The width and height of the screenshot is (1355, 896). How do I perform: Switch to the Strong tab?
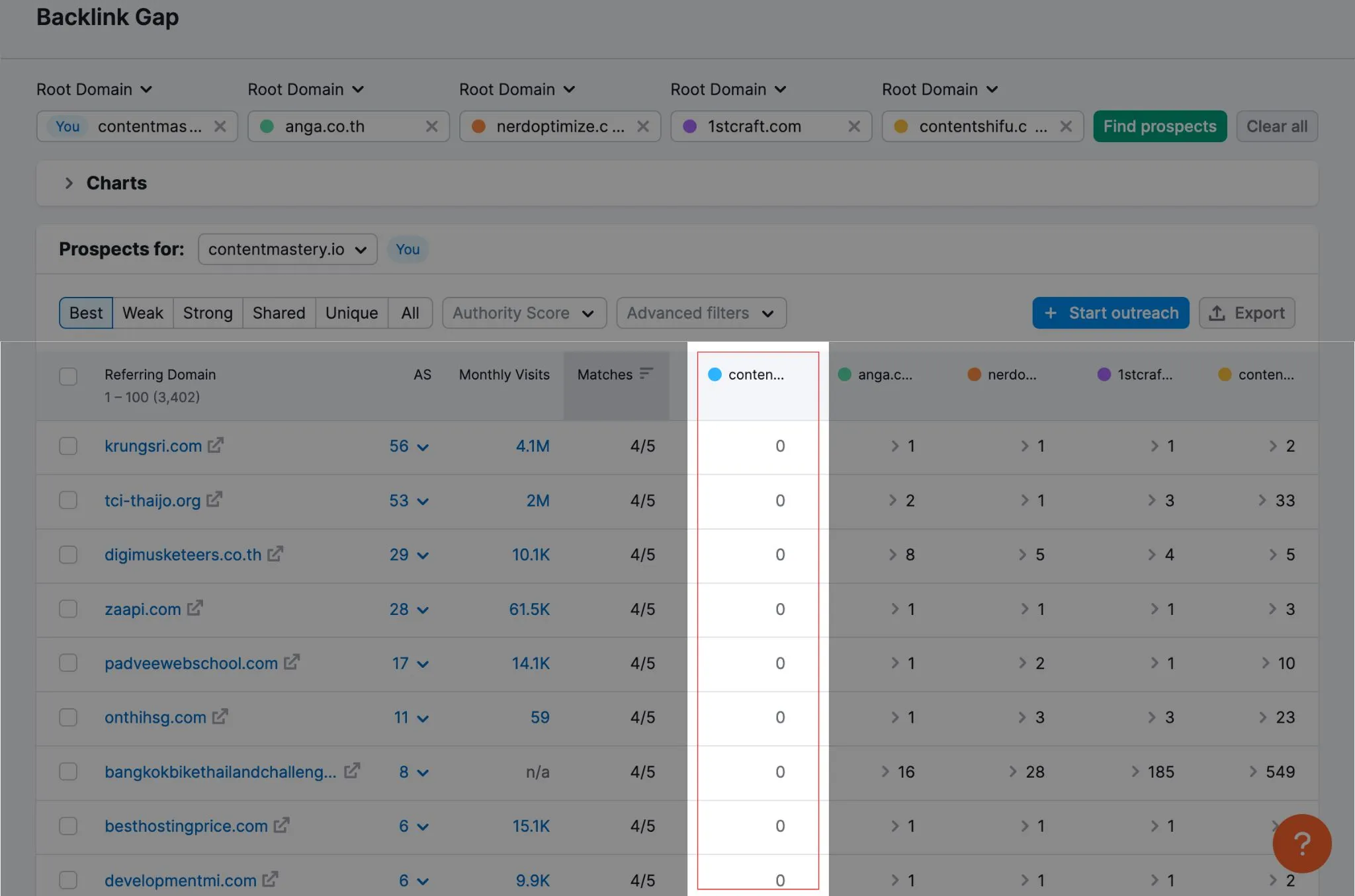208,313
